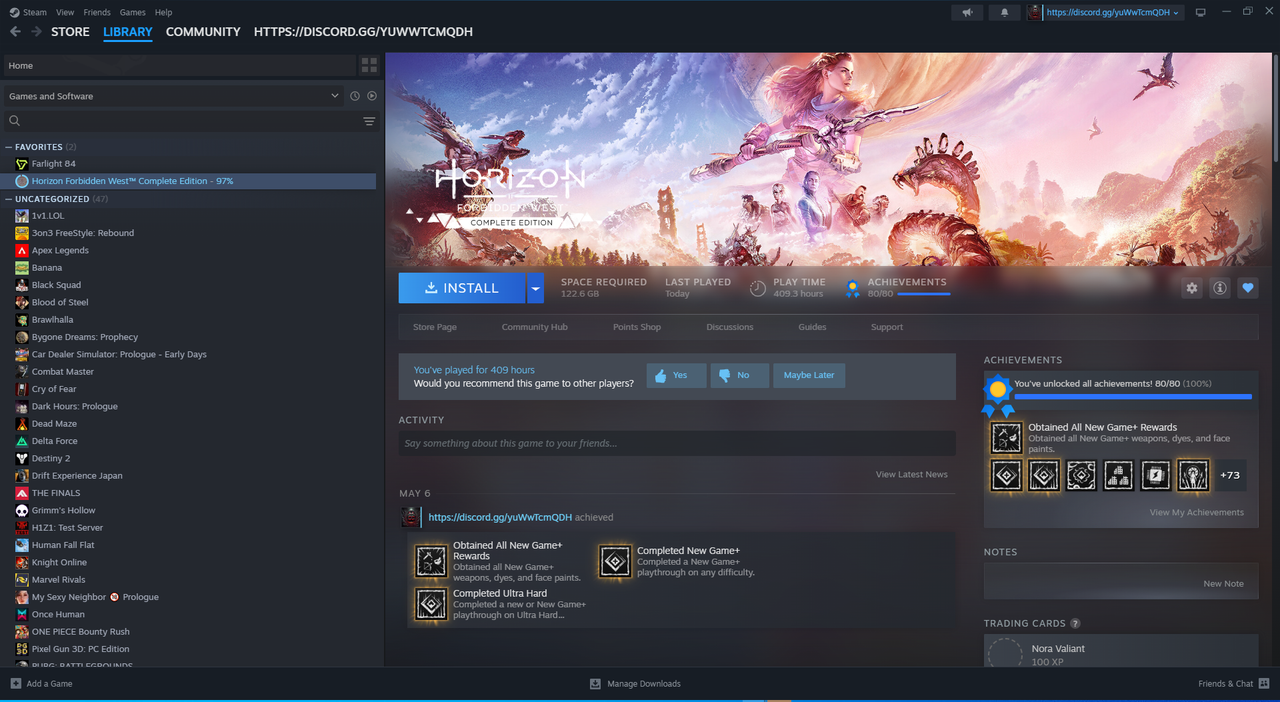This screenshot has height=702, width=1280.
Task: Go back with the left arrow
Action: click(x=15, y=32)
